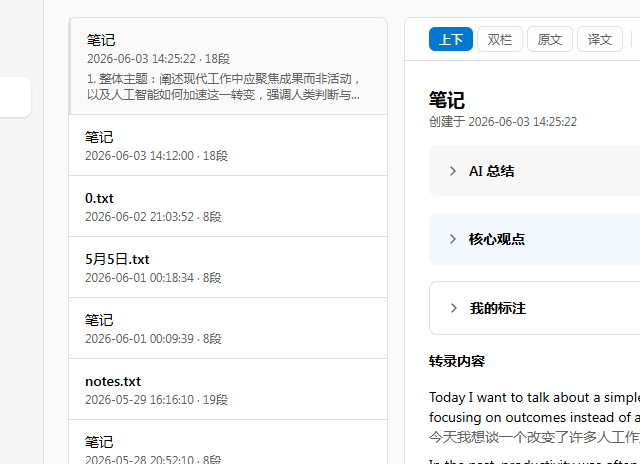Image resolution: width=640 pixels, height=464 pixels.
Task: Click the transcript line starting Today I want
Action: point(534,397)
